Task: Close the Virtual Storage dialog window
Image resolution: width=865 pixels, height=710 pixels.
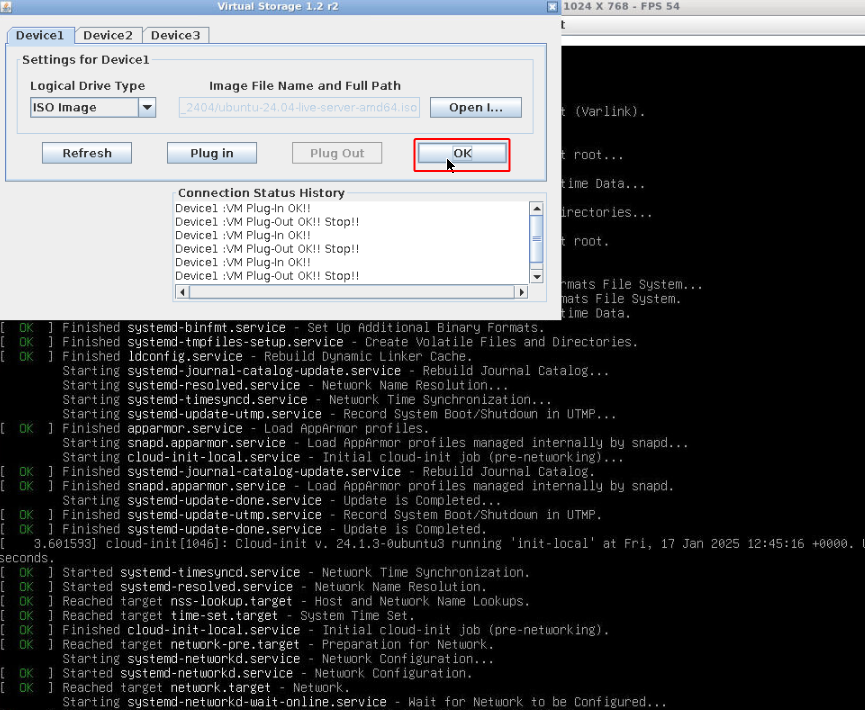Action: tap(553, 6)
